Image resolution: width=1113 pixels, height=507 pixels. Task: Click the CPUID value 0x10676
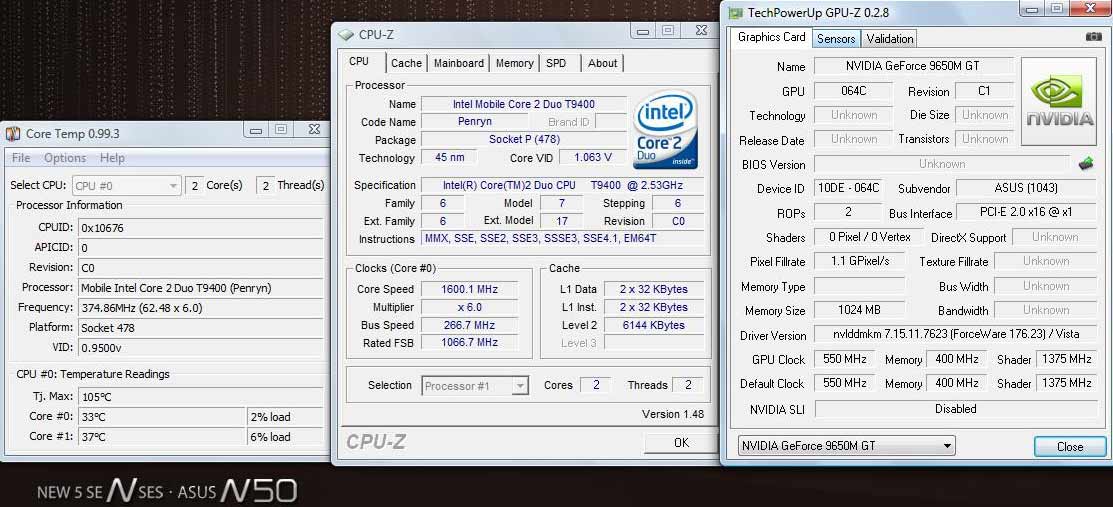pyautogui.click(x=200, y=228)
